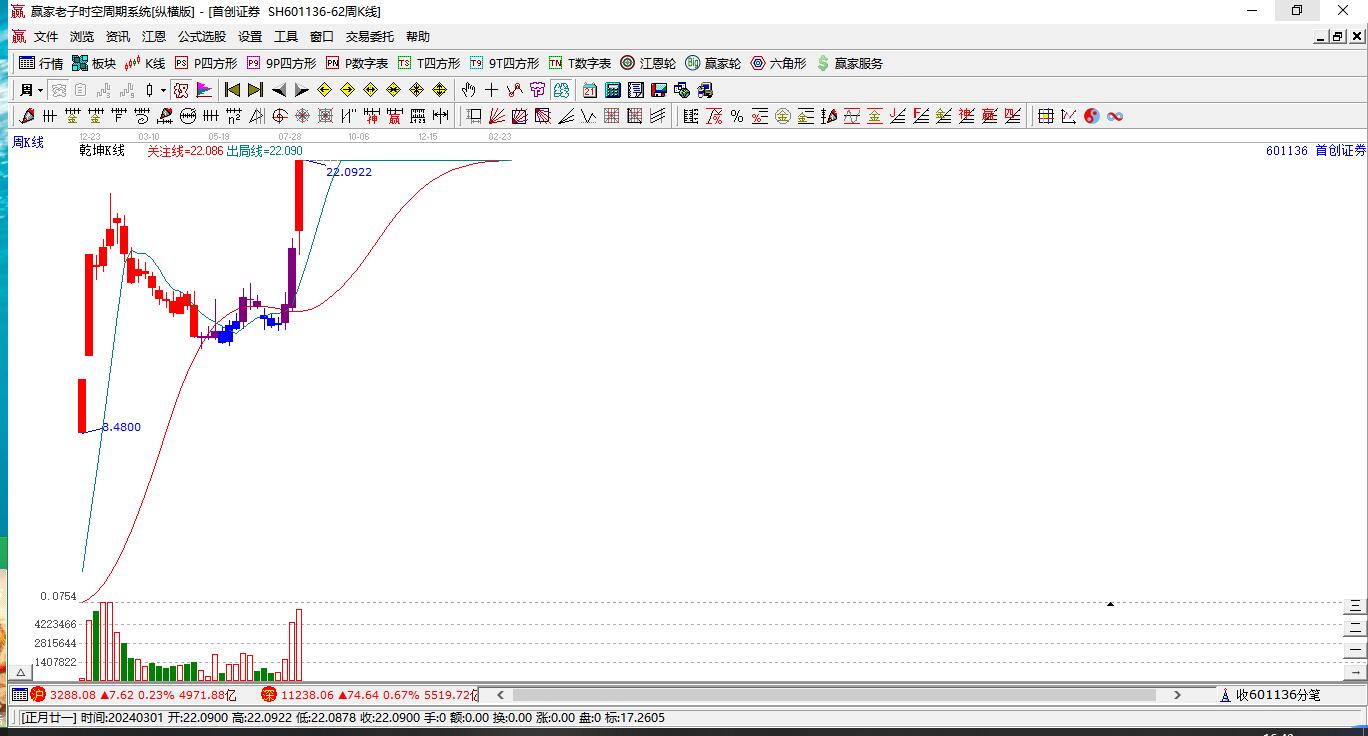
Task: Open the 江恩 menu
Action: click(154, 37)
